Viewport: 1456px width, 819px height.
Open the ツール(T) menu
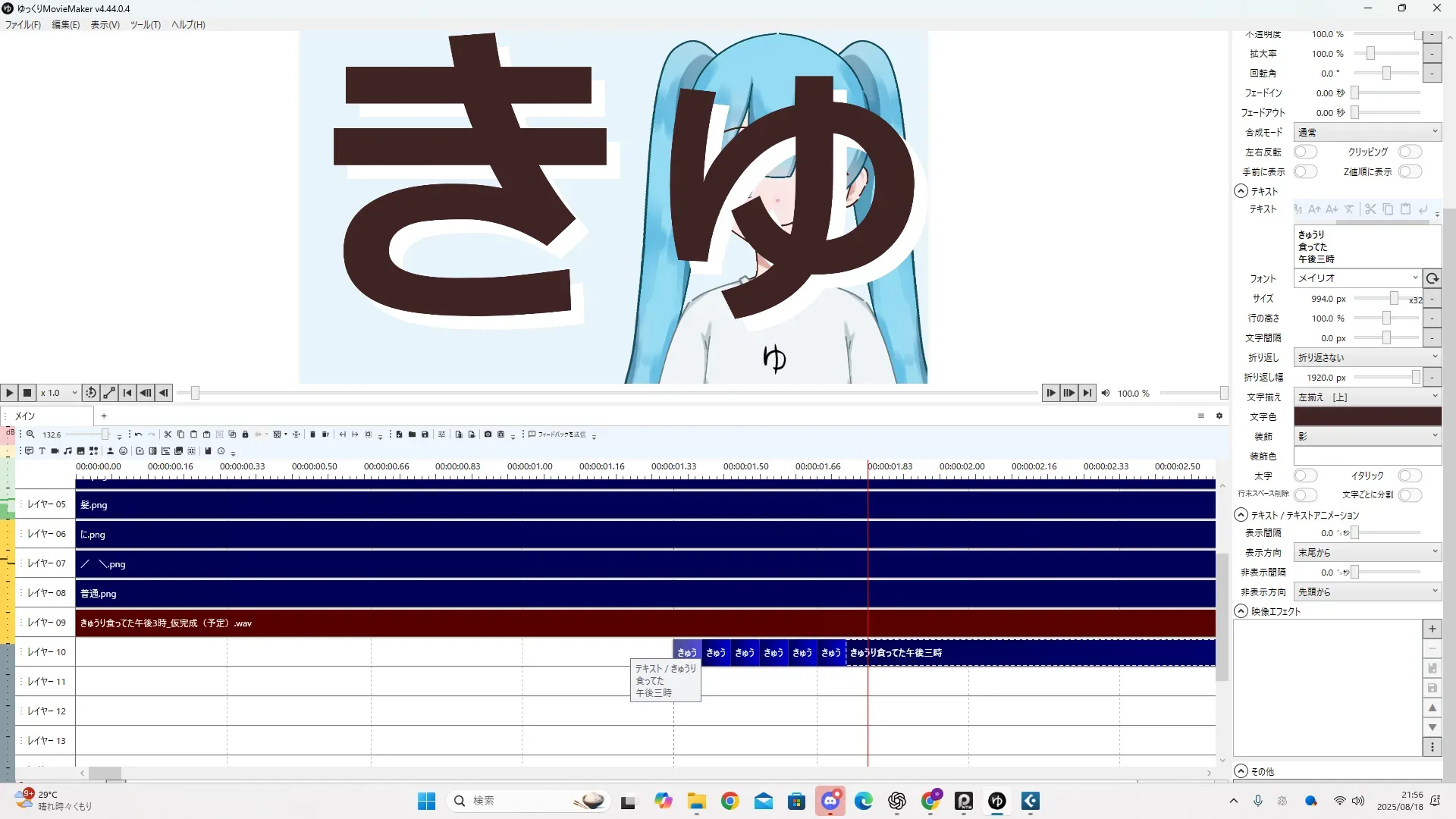pos(145,25)
